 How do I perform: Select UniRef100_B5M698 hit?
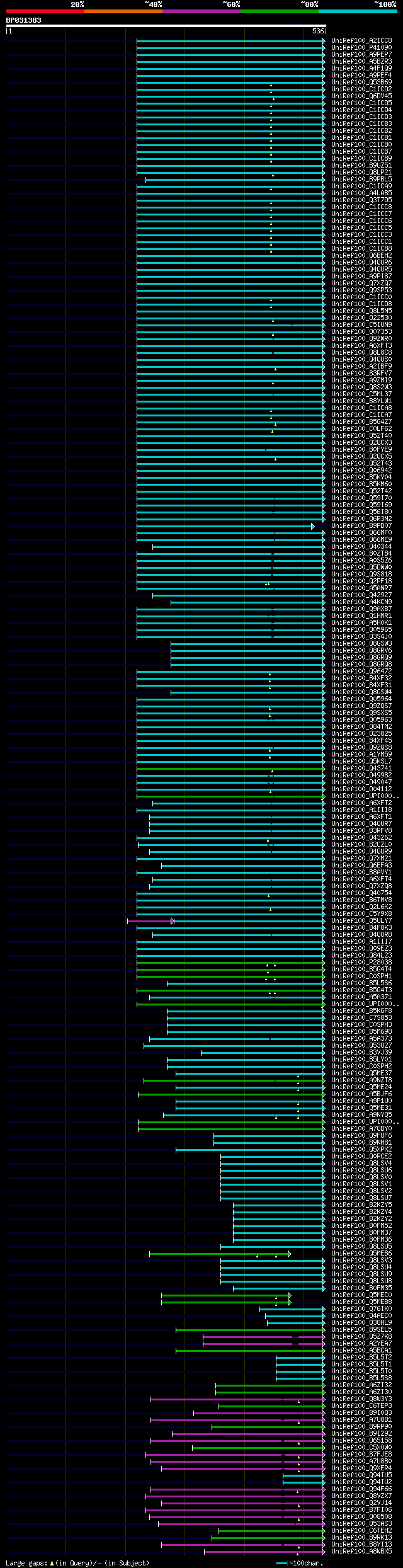(361, 1031)
